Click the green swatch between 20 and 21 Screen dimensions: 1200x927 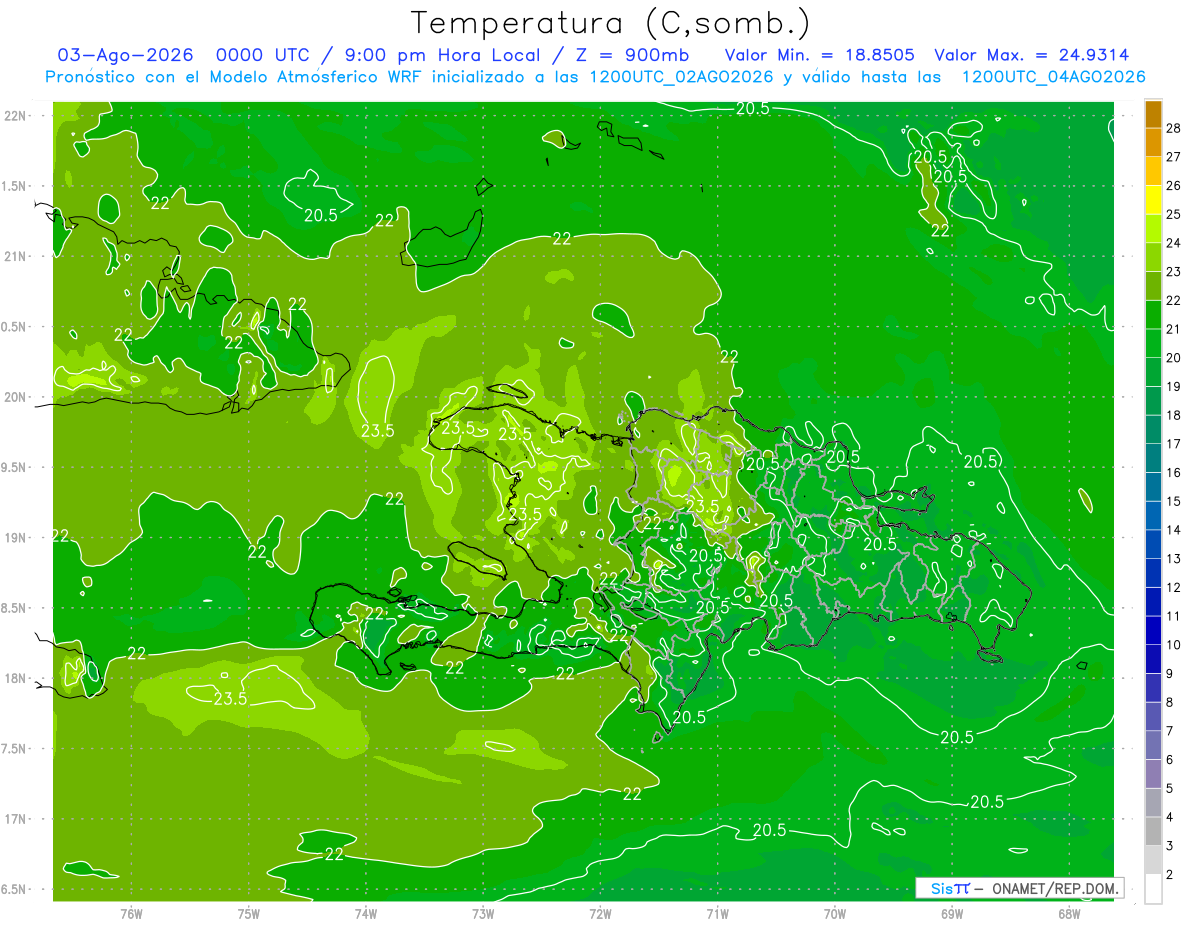tap(1153, 343)
